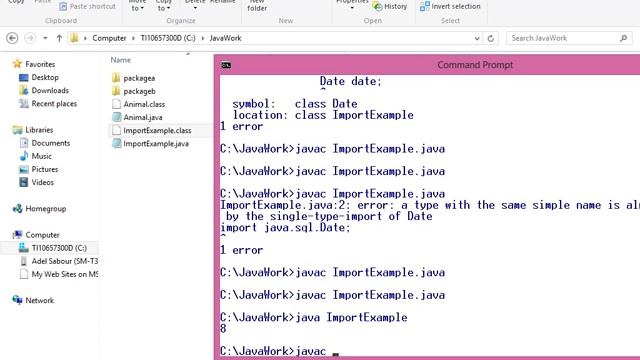The height and width of the screenshot is (360, 640).
Task: Click the Desktop icon in Favorites
Action: [x=24, y=77]
